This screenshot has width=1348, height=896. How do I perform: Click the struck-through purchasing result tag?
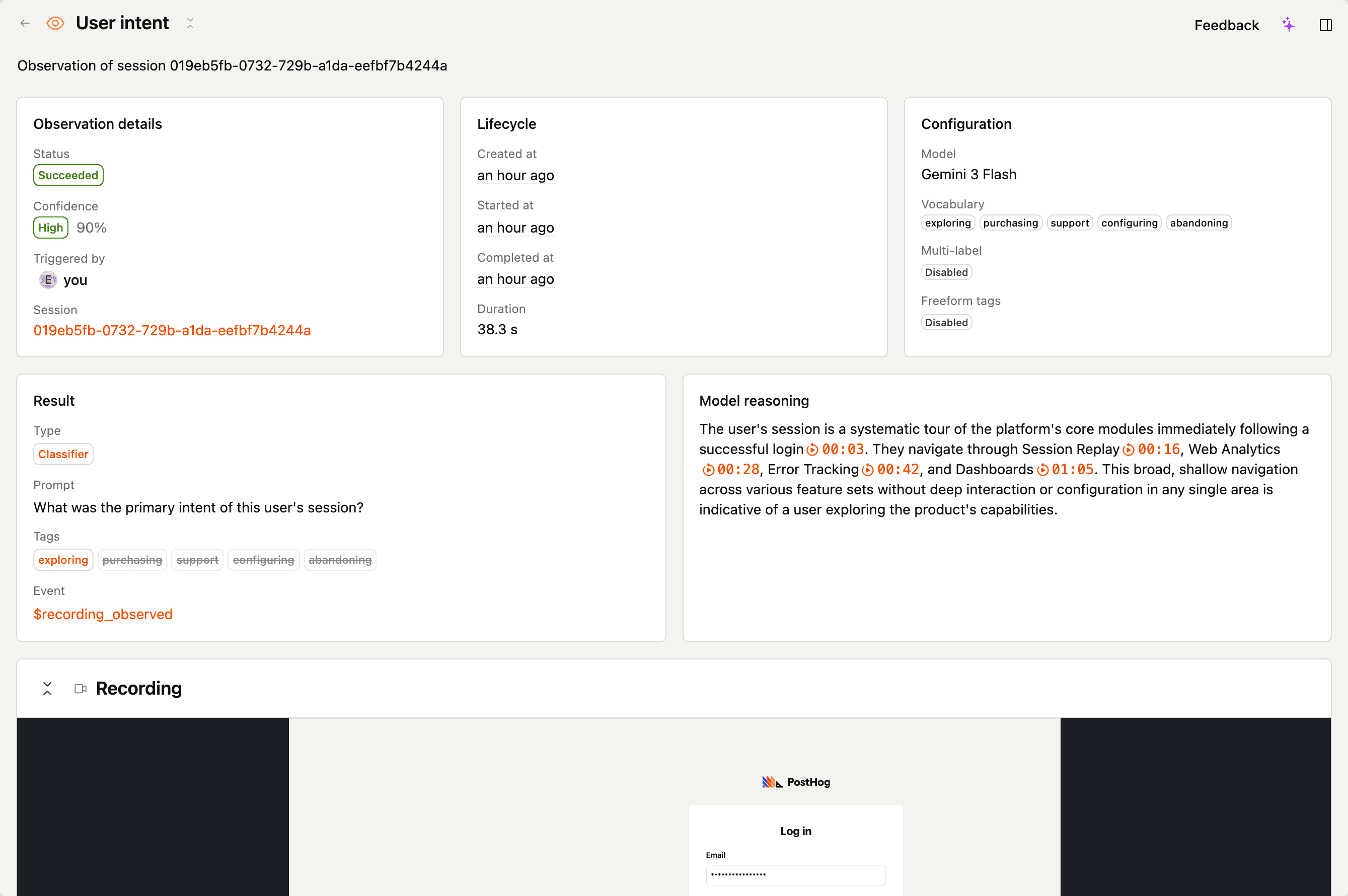132,560
